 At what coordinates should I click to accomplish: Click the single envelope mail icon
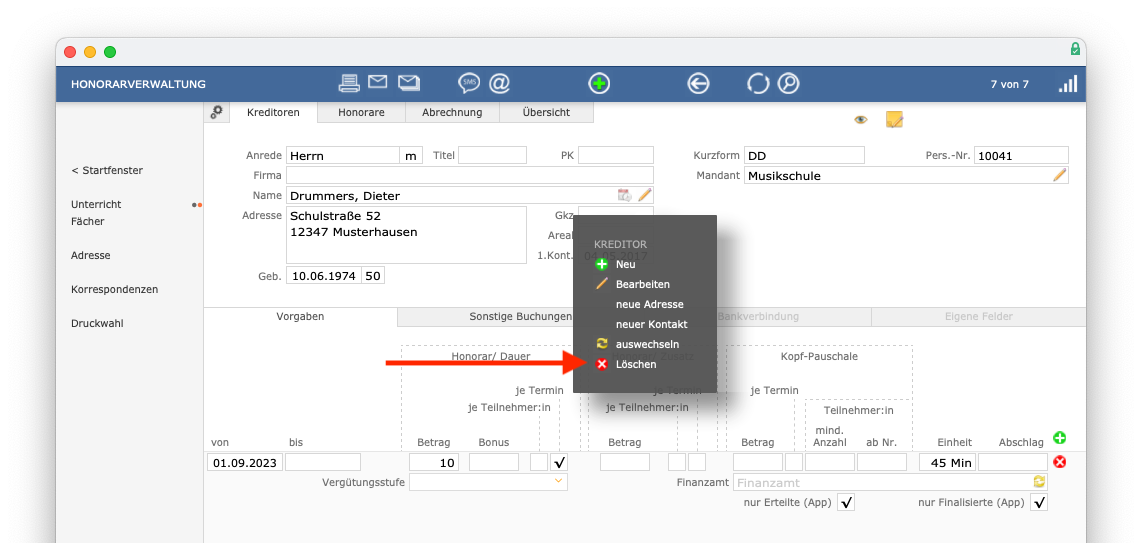tap(377, 82)
